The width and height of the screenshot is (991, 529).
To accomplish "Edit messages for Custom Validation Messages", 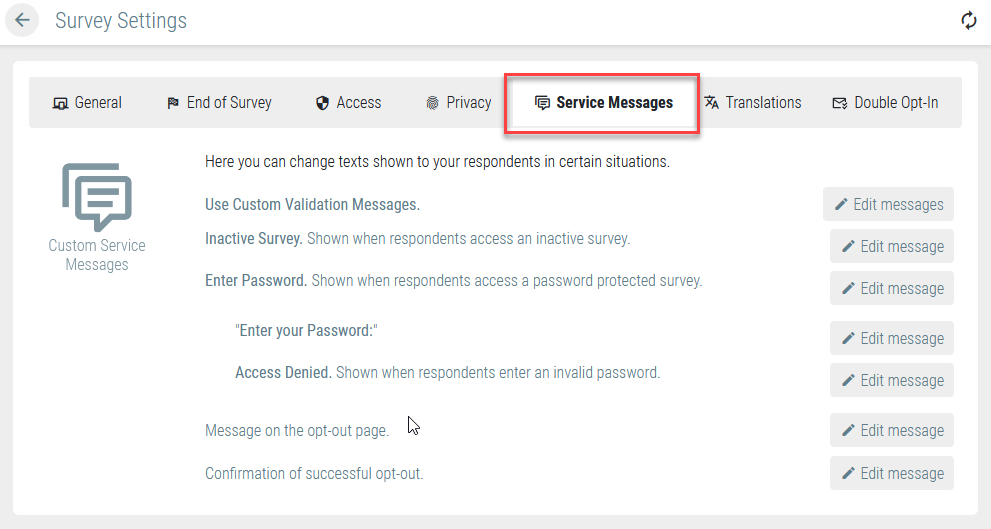I will (888, 204).
